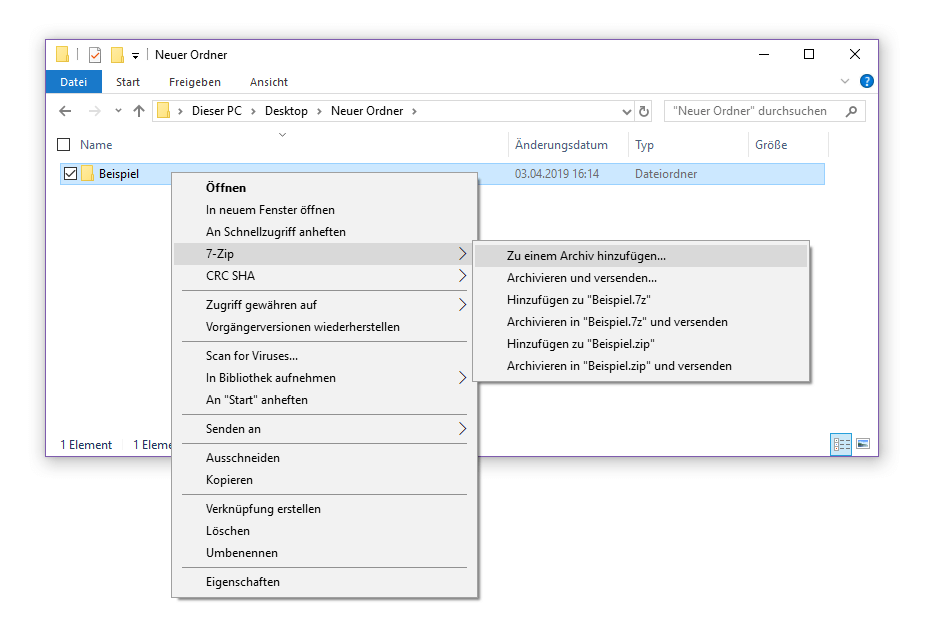Switch to Details view icon
Screen dimensions: 934x637
(841, 444)
